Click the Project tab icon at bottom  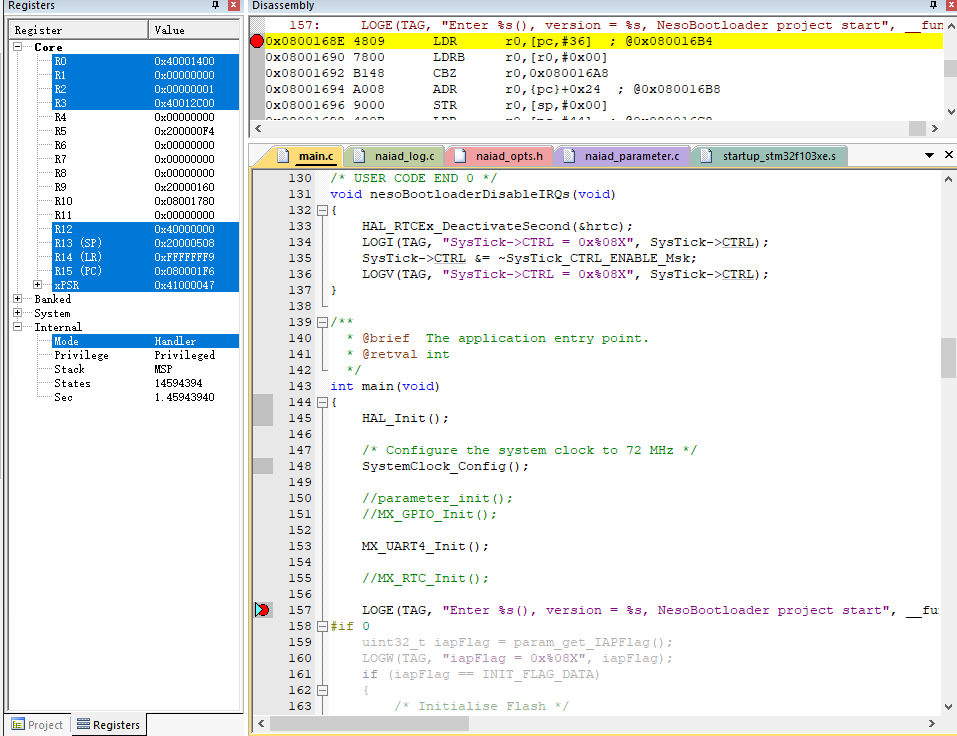pyautogui.click(x=17, y=725)
